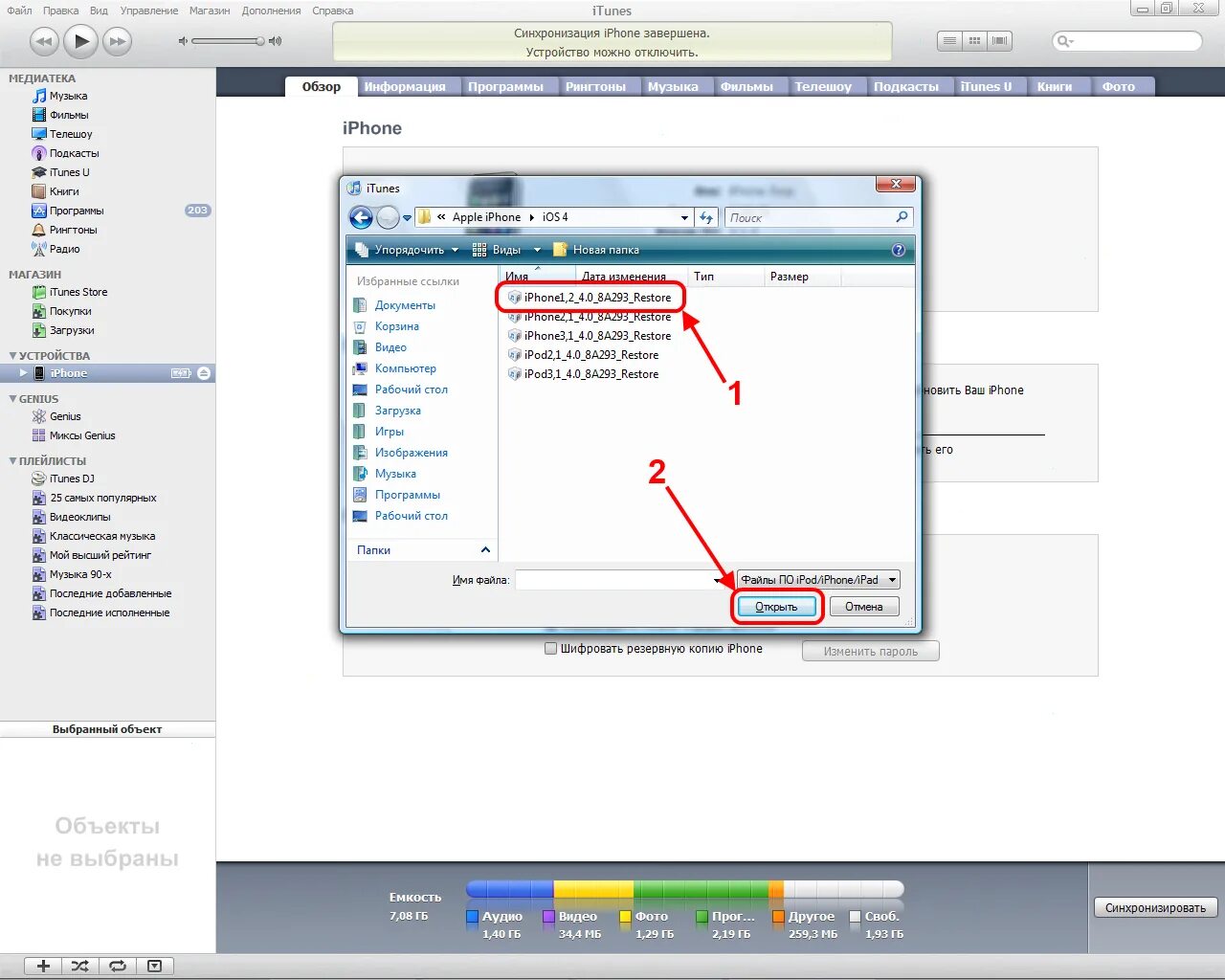Open Миксы Genius in the sidebar

[x=81, y=435]
